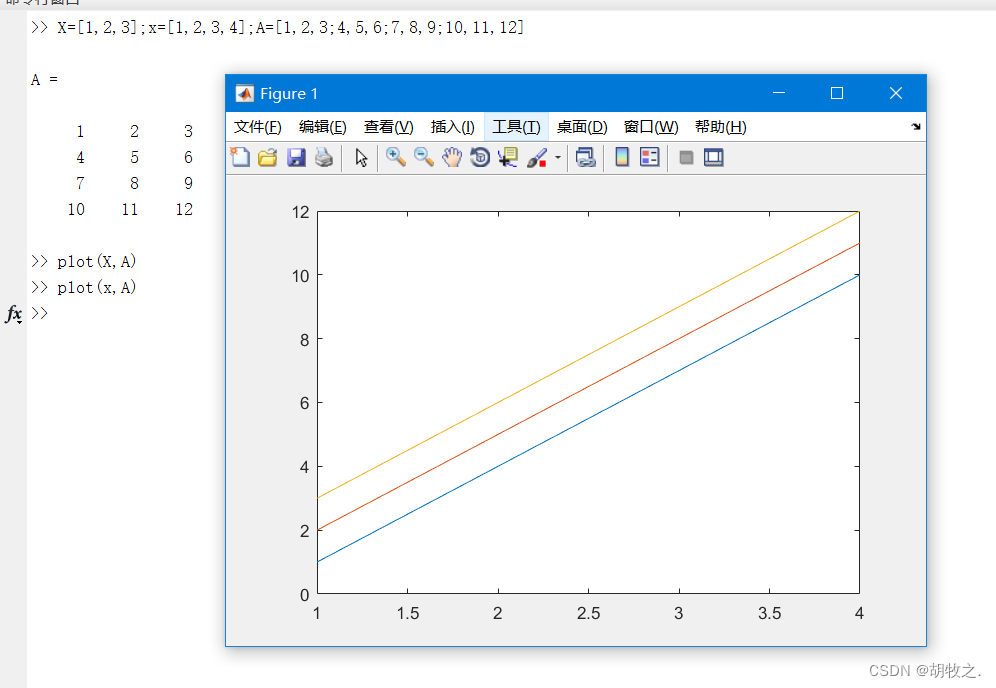Click the blue line in the plot

(588, 418)
